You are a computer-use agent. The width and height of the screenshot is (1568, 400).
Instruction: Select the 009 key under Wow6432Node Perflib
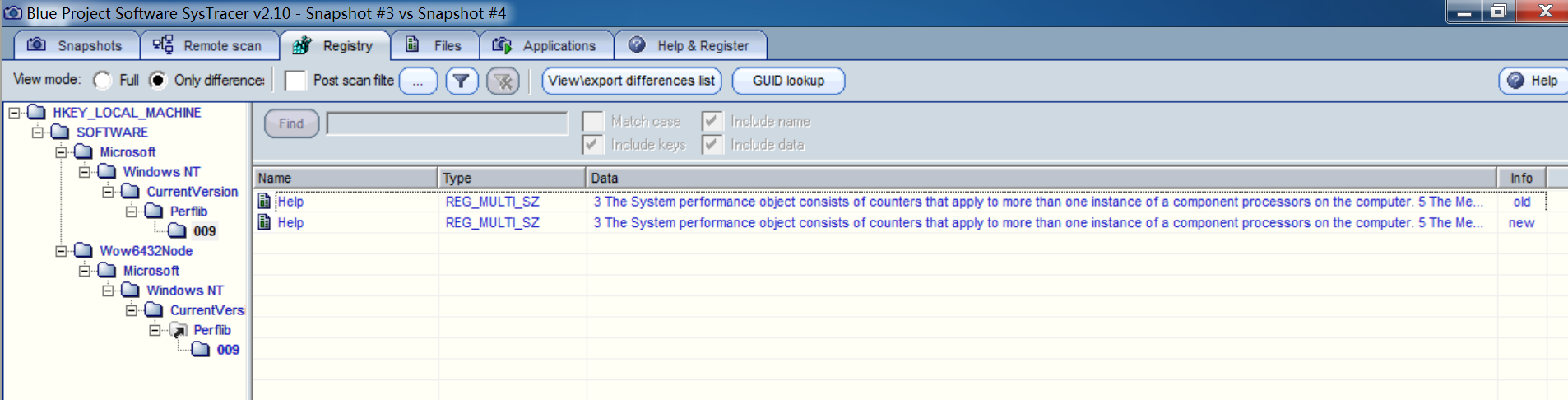(228, 350)
